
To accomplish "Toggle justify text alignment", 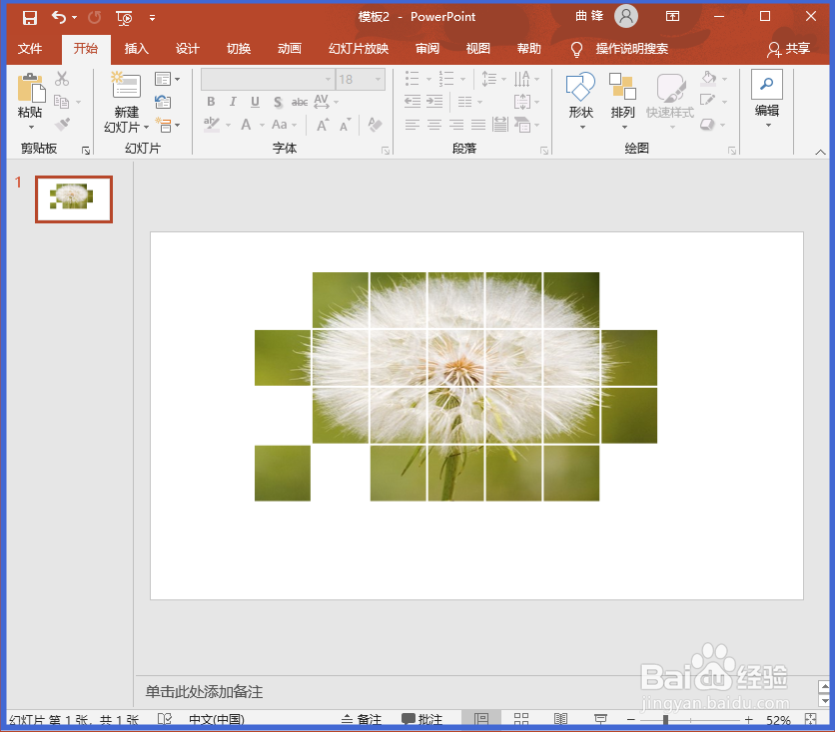I will (x=478, y=125).
